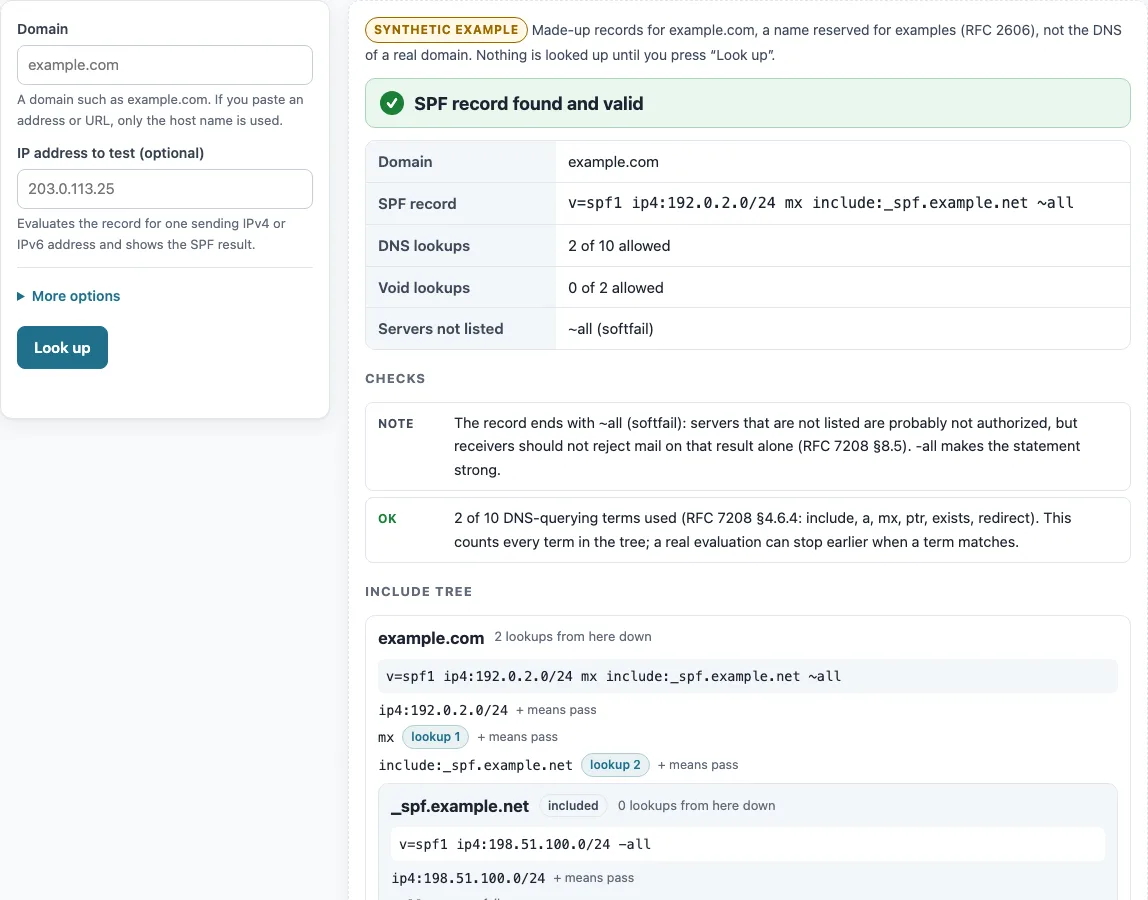This screenshot has width=1148, height=900.
Task: Click the OK label in checks
Action: [387, 518]
